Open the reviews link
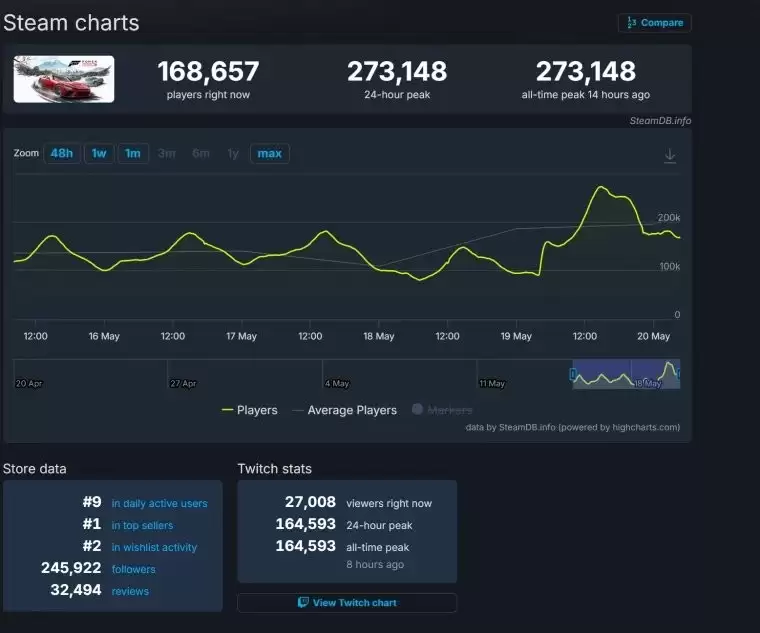The image size is (760, 633). (130, 591)
